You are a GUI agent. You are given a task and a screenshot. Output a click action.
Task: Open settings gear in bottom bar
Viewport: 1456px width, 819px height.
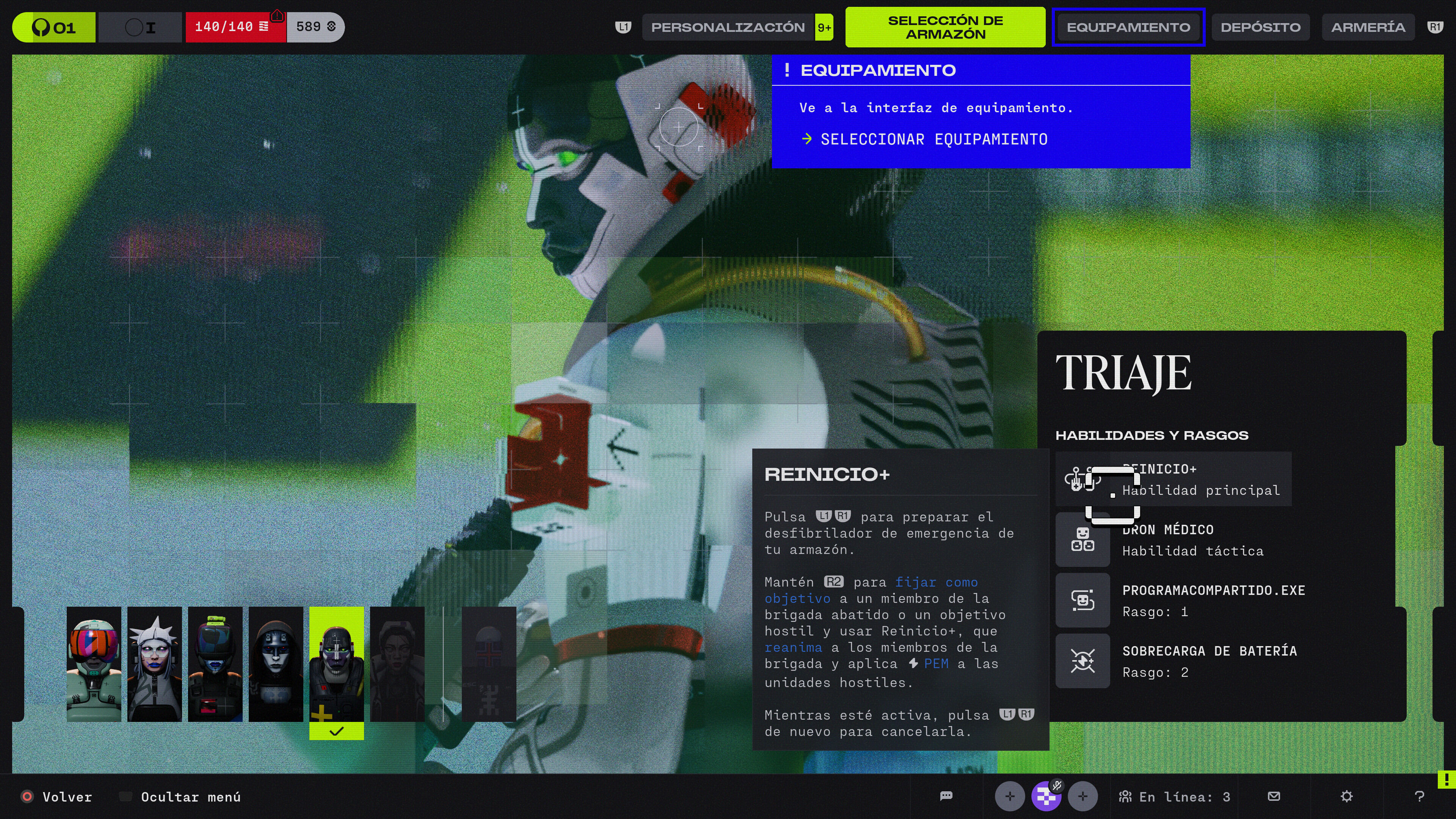point(1346,796)
